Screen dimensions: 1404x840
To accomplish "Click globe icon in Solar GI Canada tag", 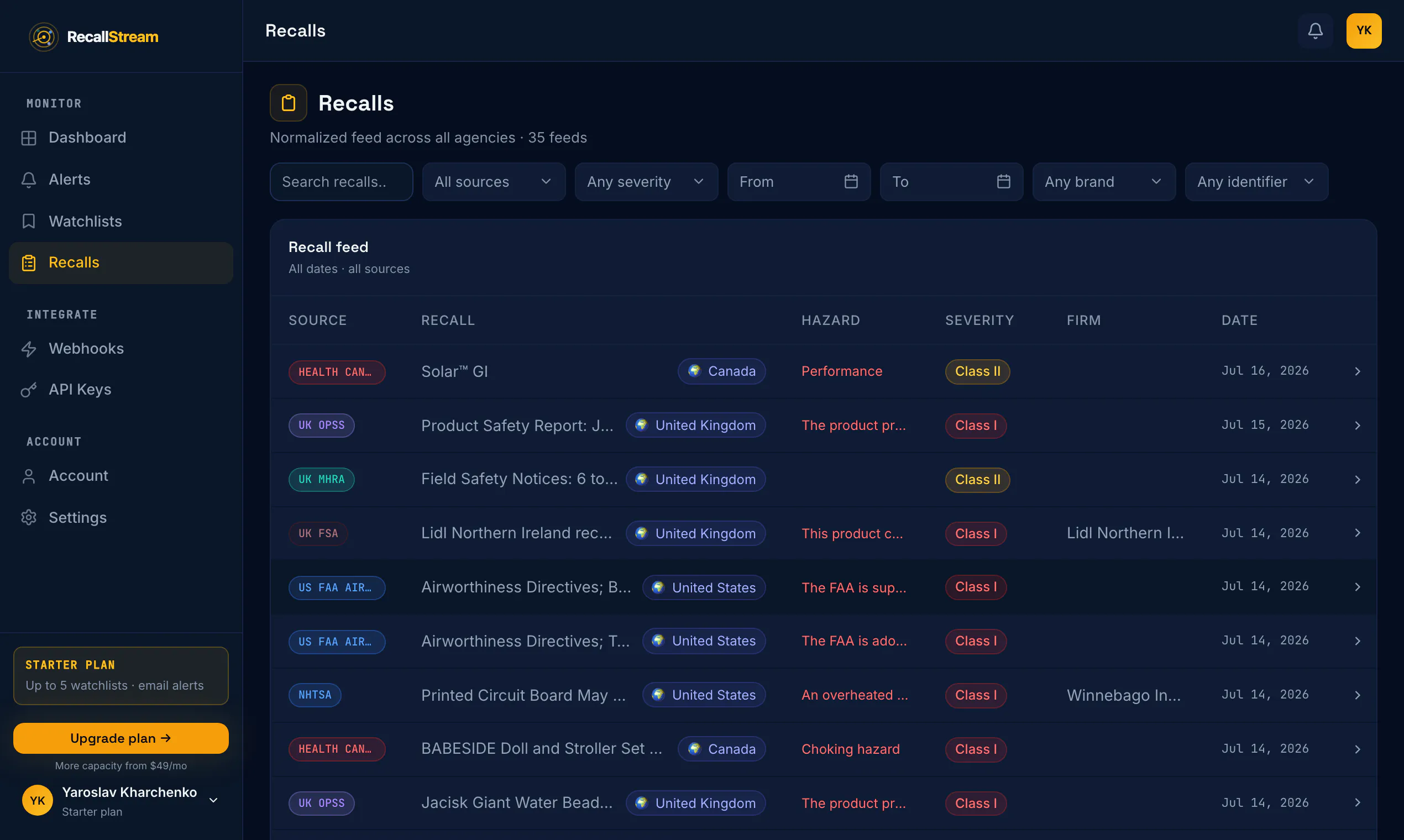I will (694, 371).
